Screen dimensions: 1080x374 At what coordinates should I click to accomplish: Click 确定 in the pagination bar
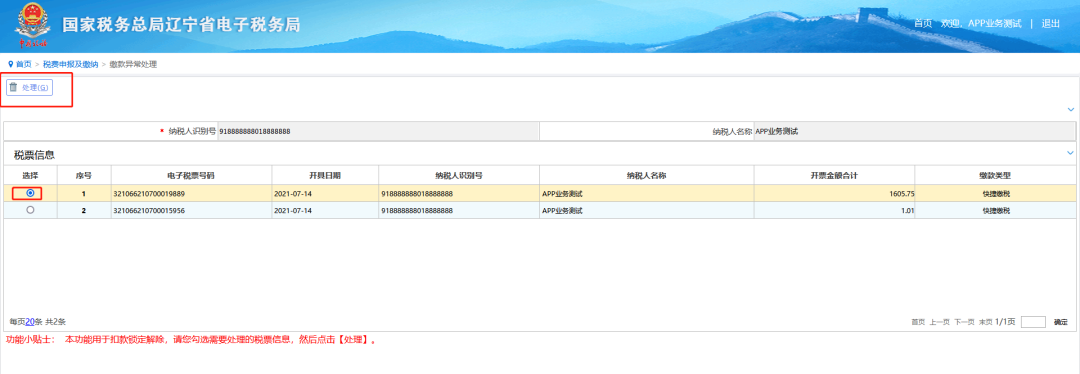point(1061,322)
